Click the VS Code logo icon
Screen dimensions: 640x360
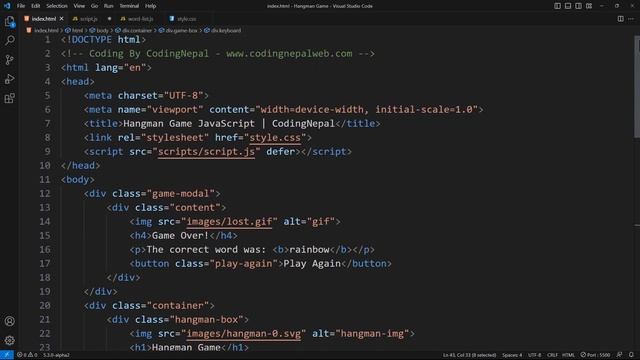tap(7, 6)
